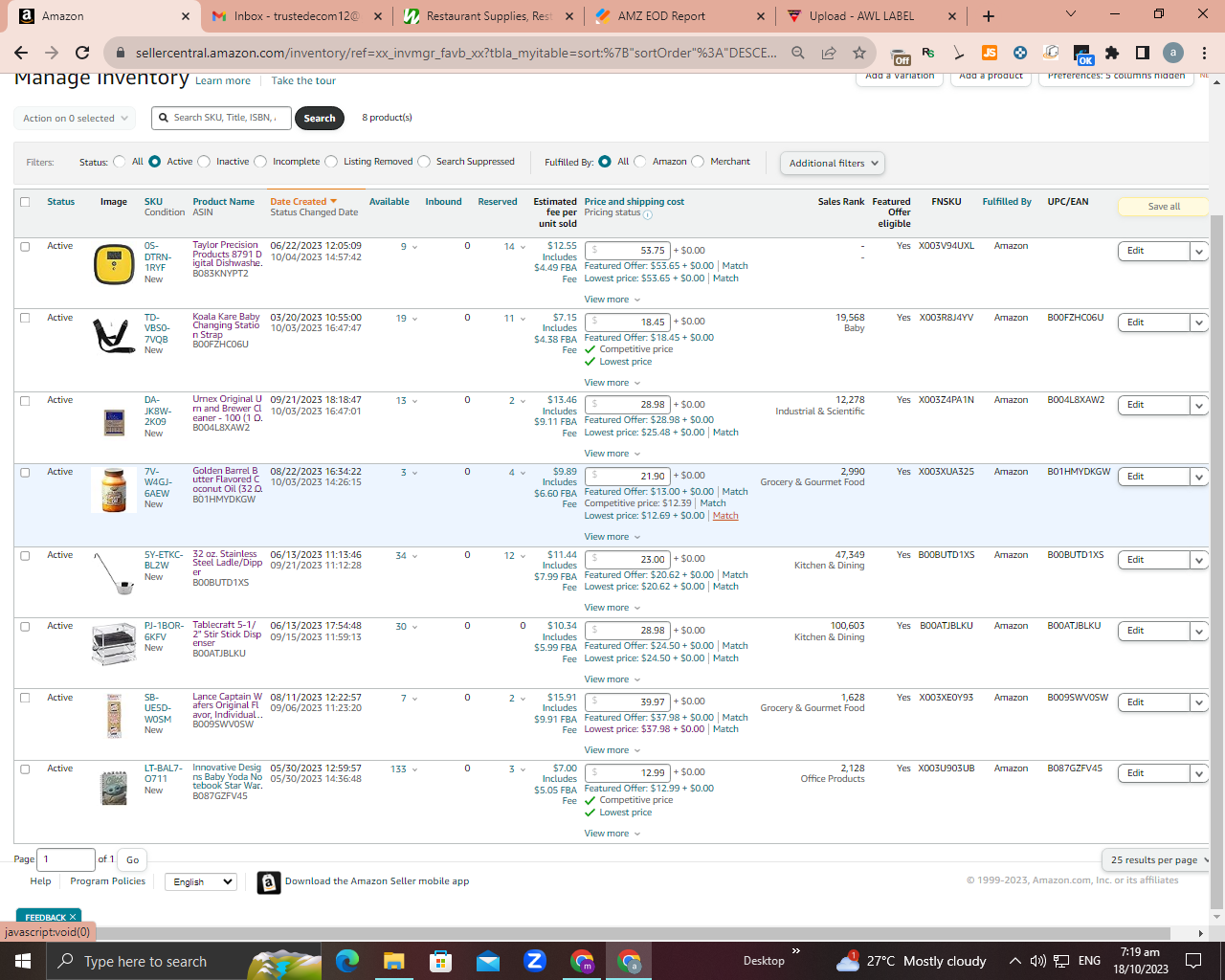Open the site info lock icon
This screenshot has width=1225, height=980.
tap(121, 53)
